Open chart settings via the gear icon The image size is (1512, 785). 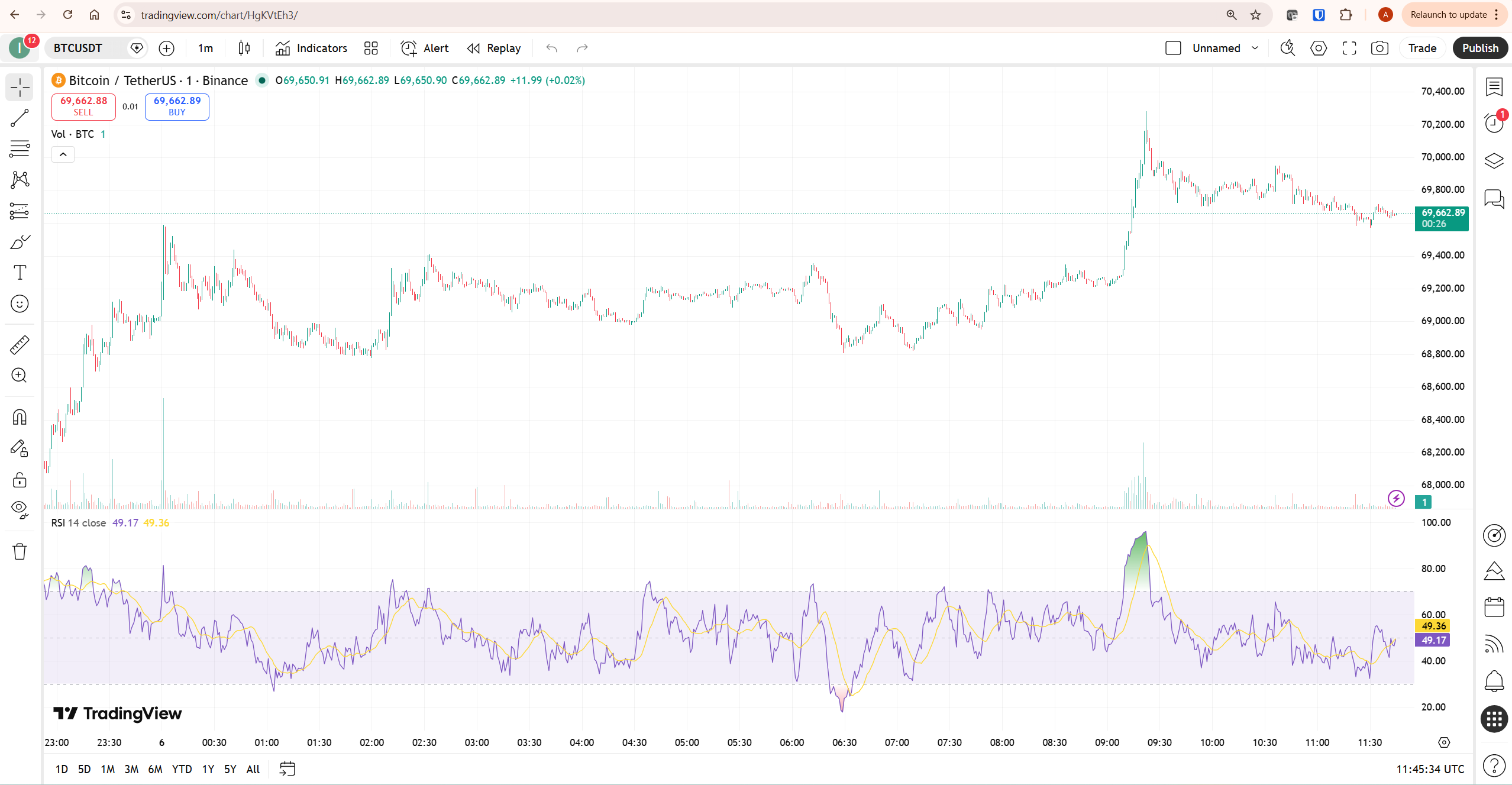1318,48
